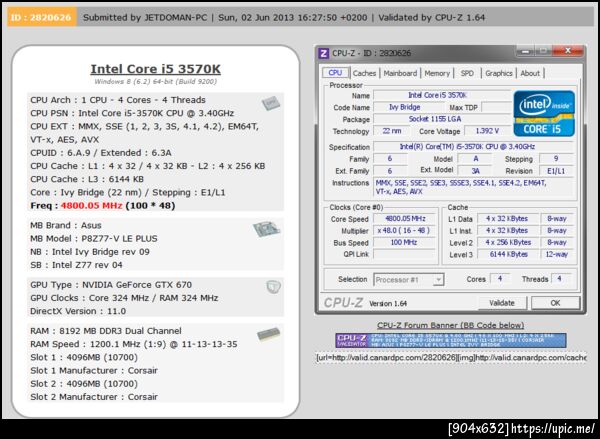The width and height of the screenshot is (600, 439).
Task: Click the Specification field in CPU-Z
Action: (473, 147)
